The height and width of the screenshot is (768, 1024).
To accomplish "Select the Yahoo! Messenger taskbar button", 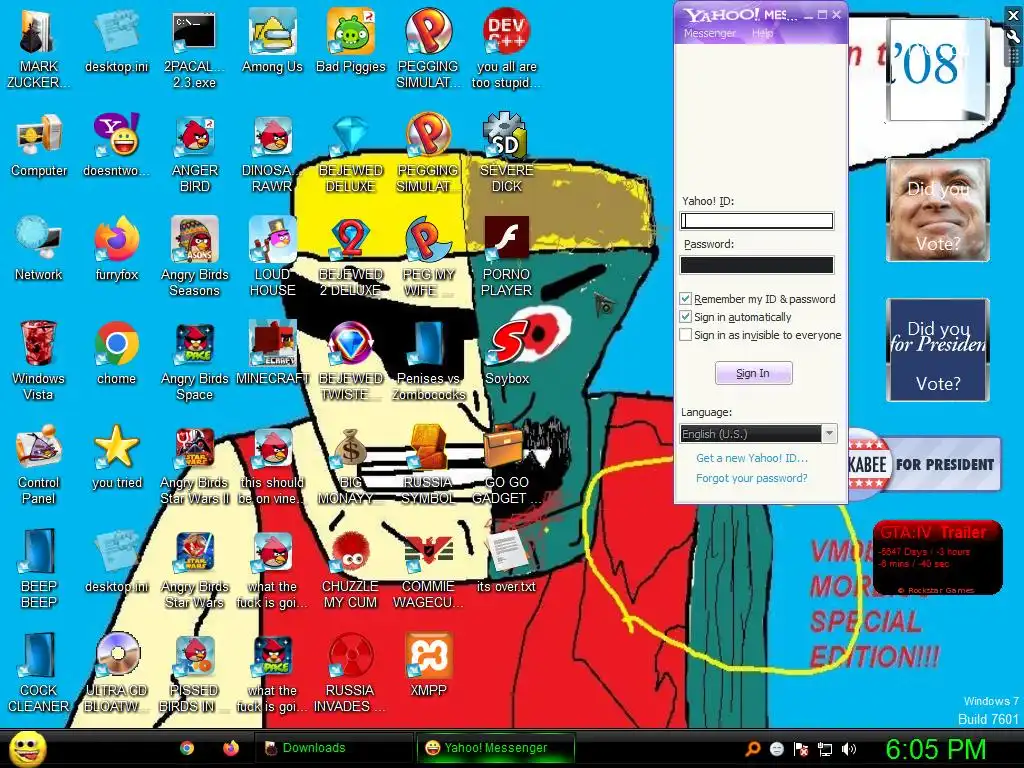I will click(496, 748).
